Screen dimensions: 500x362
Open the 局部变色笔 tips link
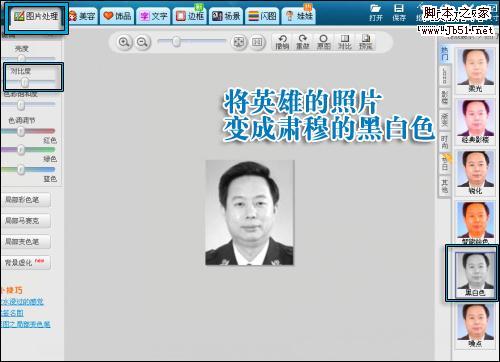point(25,324)
